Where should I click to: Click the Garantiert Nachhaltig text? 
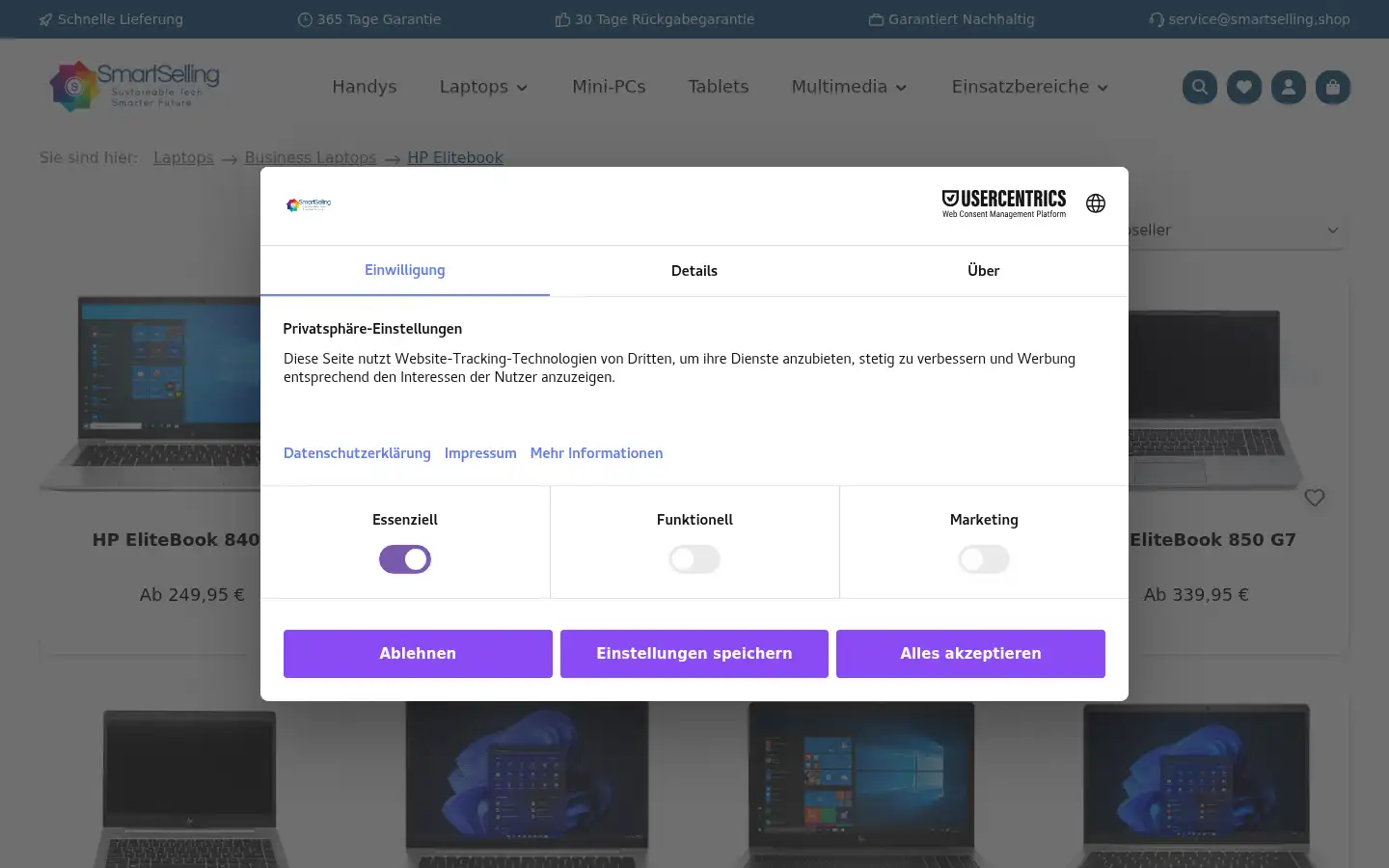click(x=962, y=19)
